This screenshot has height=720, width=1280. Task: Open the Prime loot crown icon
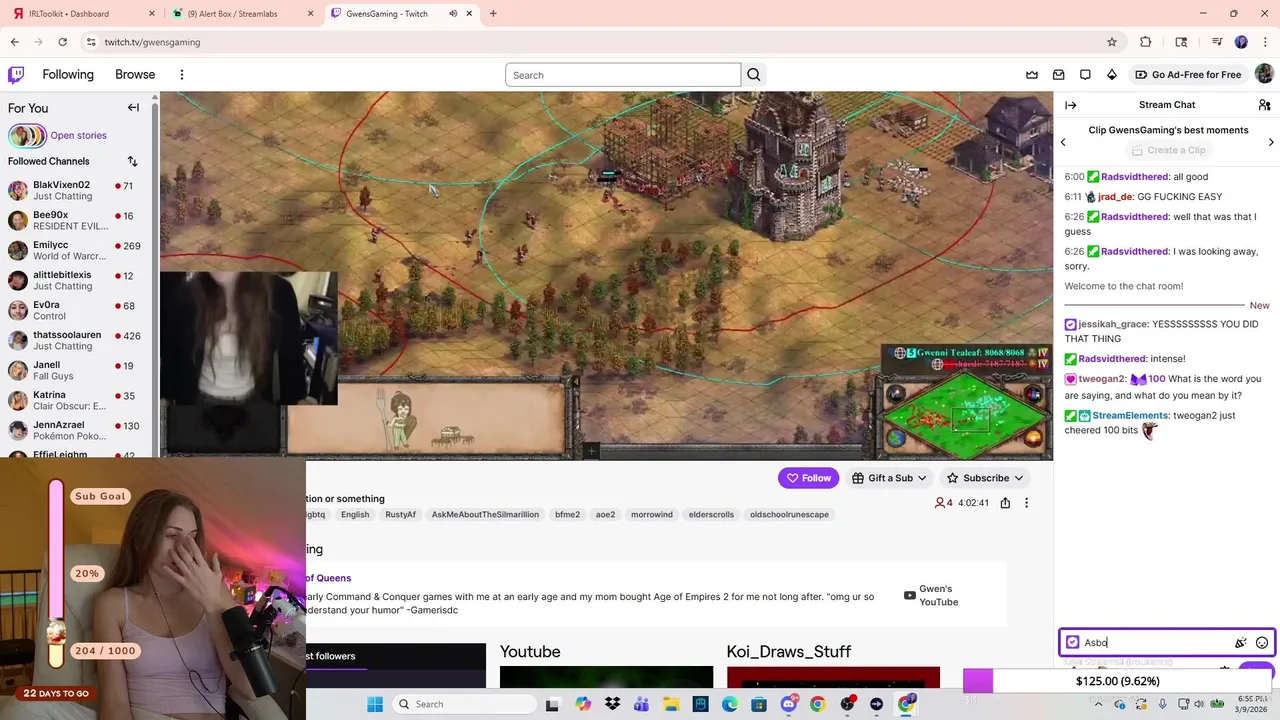tap(1032, 75)
